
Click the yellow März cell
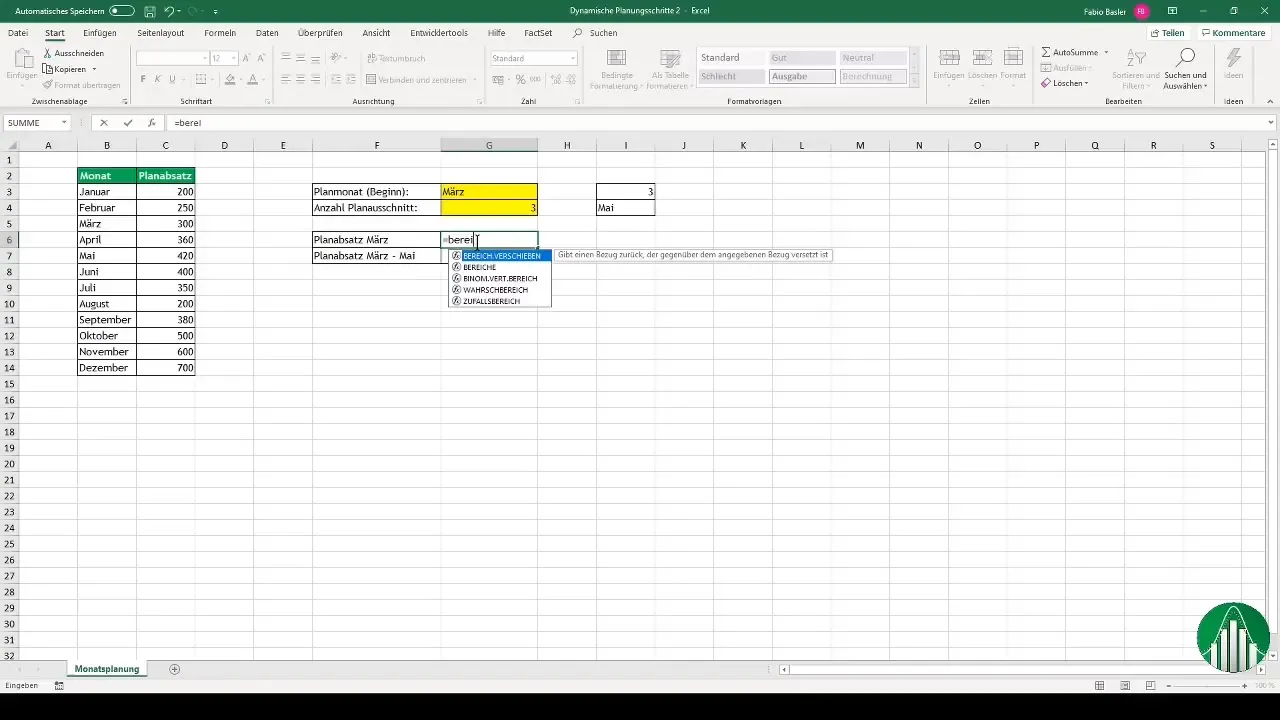click(489, 191)
